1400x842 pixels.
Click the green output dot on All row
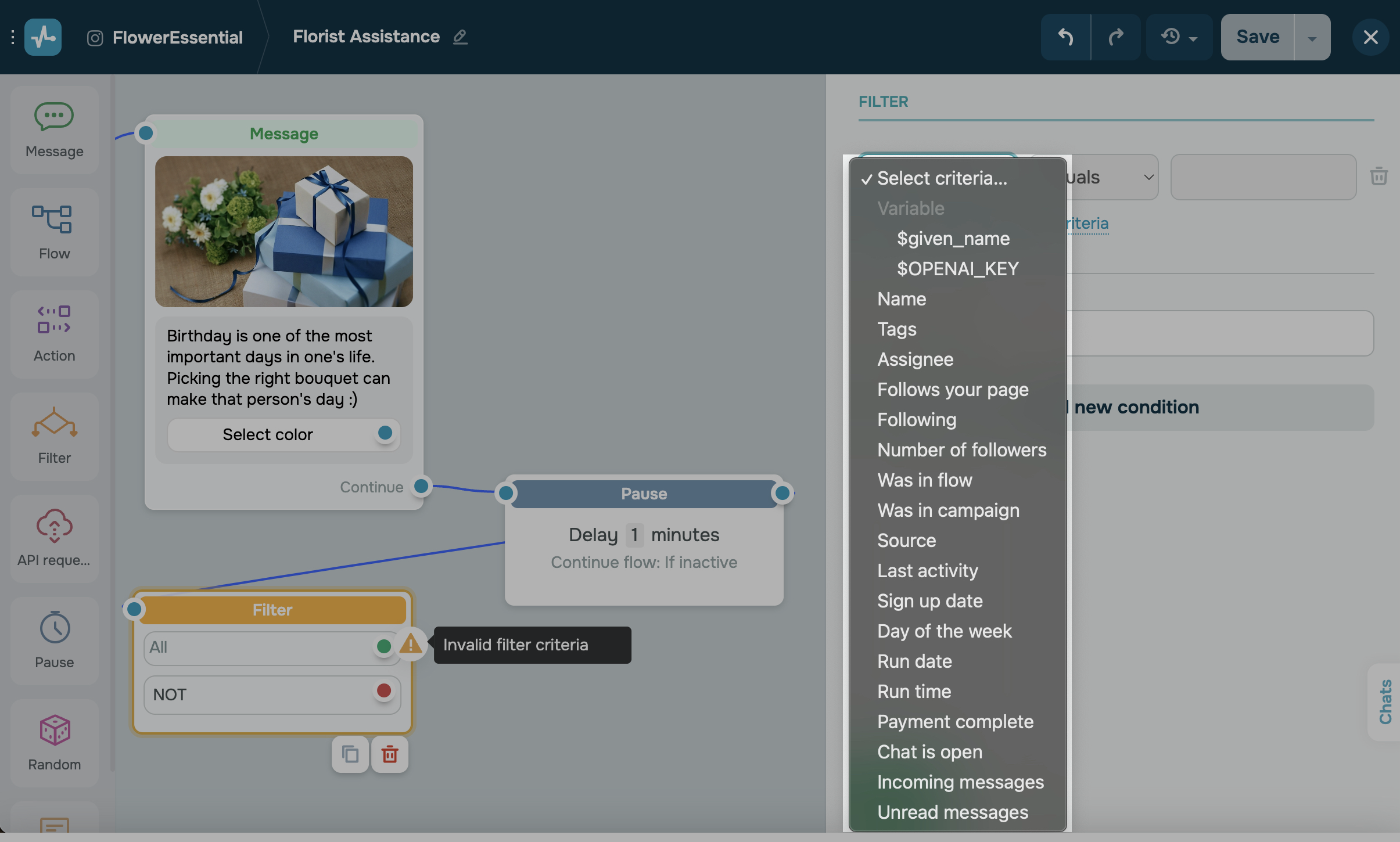click(383, 646)
